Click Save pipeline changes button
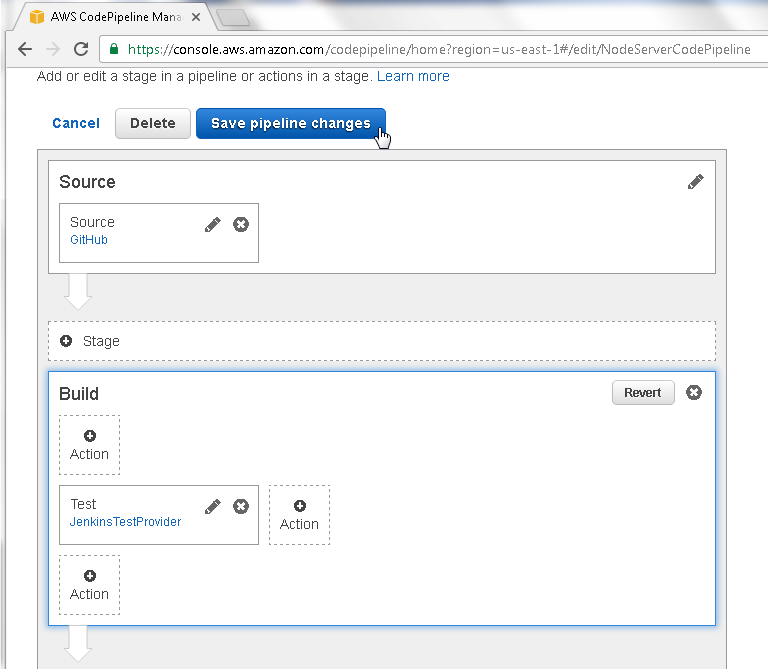This screenshot has width=768, height=669. (290, 123)
